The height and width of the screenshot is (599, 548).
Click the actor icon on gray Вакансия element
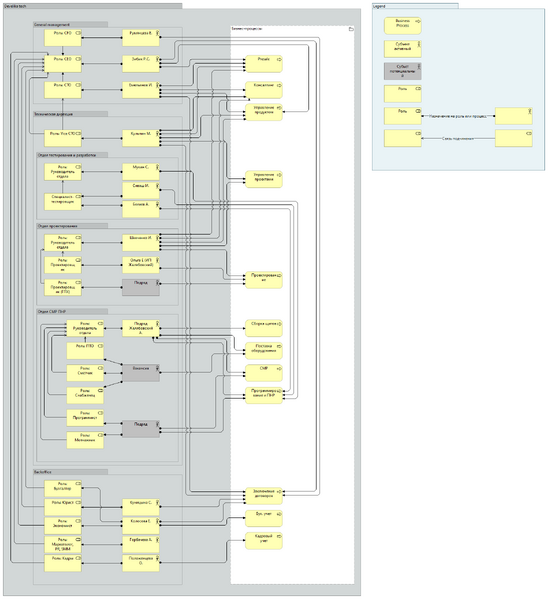tap(157, 369)
